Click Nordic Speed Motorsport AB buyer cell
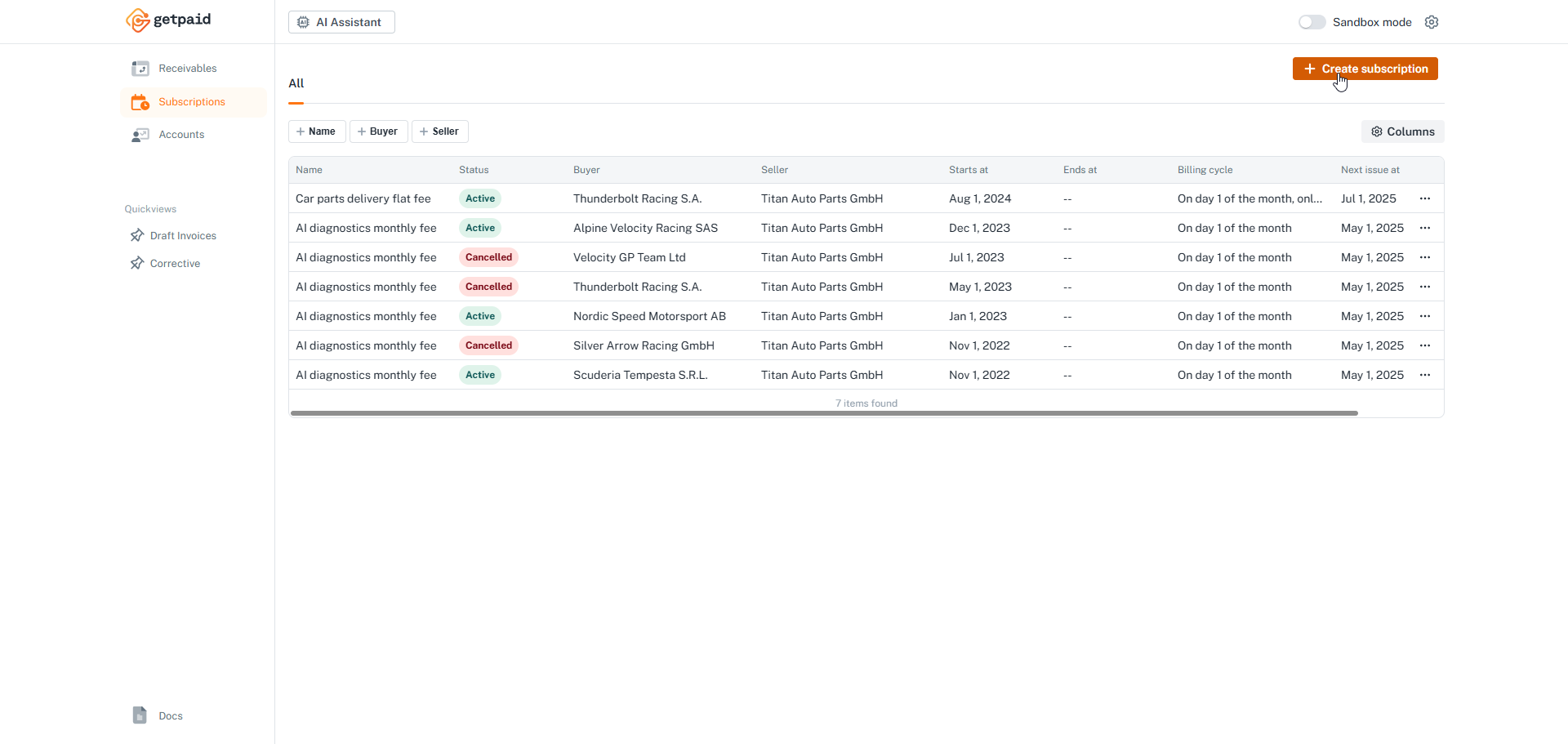 (649, 316)
